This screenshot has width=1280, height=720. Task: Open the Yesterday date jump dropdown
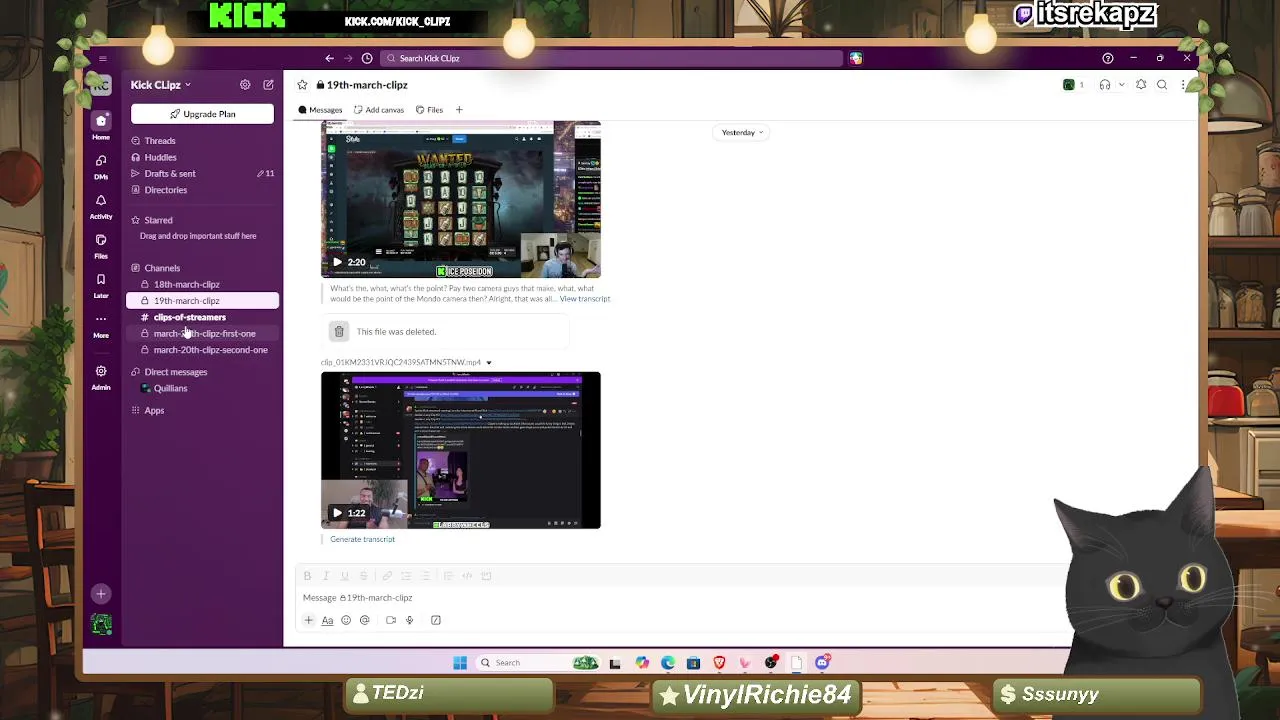click(x=742, y=132)
